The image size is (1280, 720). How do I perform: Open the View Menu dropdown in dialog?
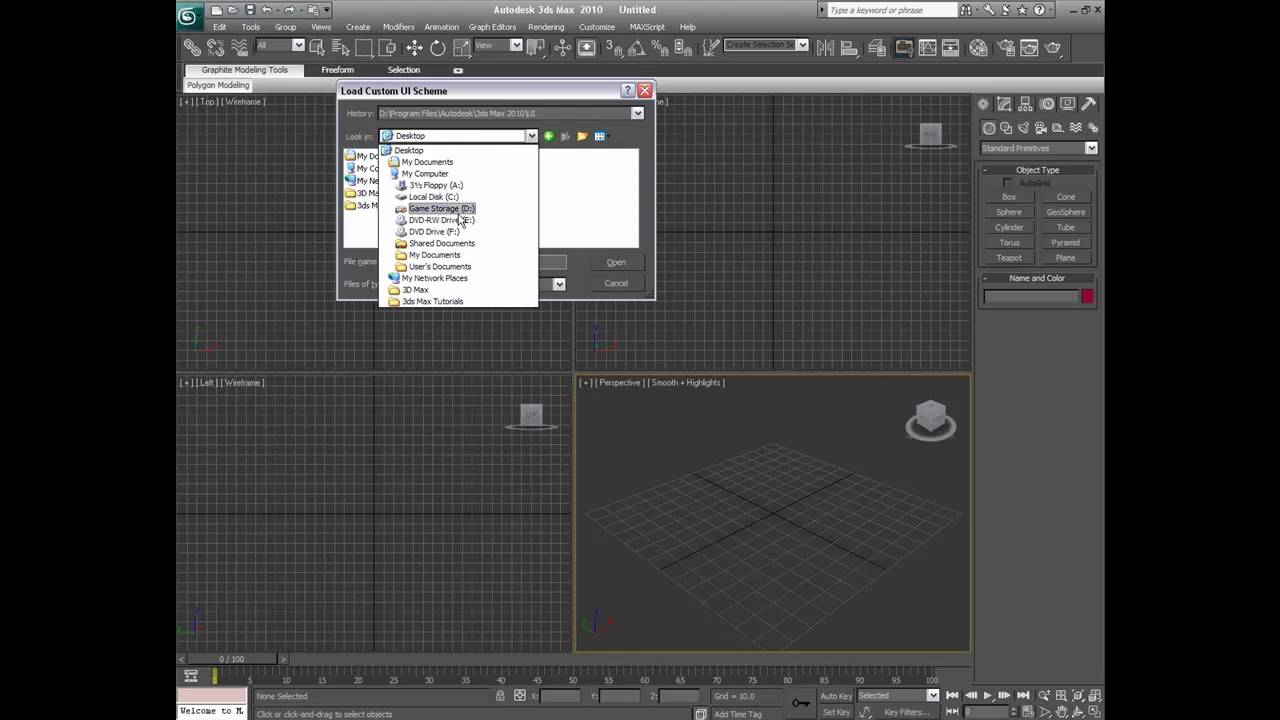point(602,136)
